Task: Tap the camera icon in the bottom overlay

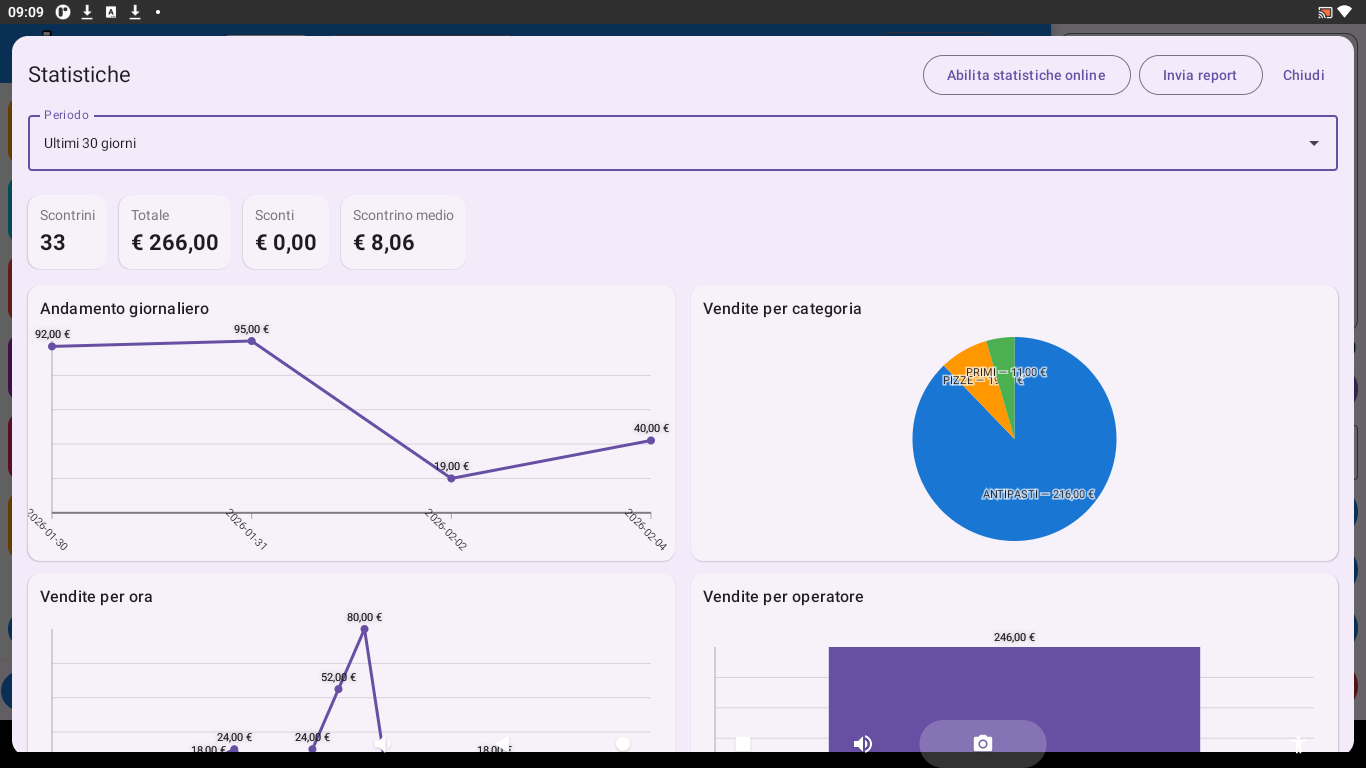Action: (x=983, y=743)
